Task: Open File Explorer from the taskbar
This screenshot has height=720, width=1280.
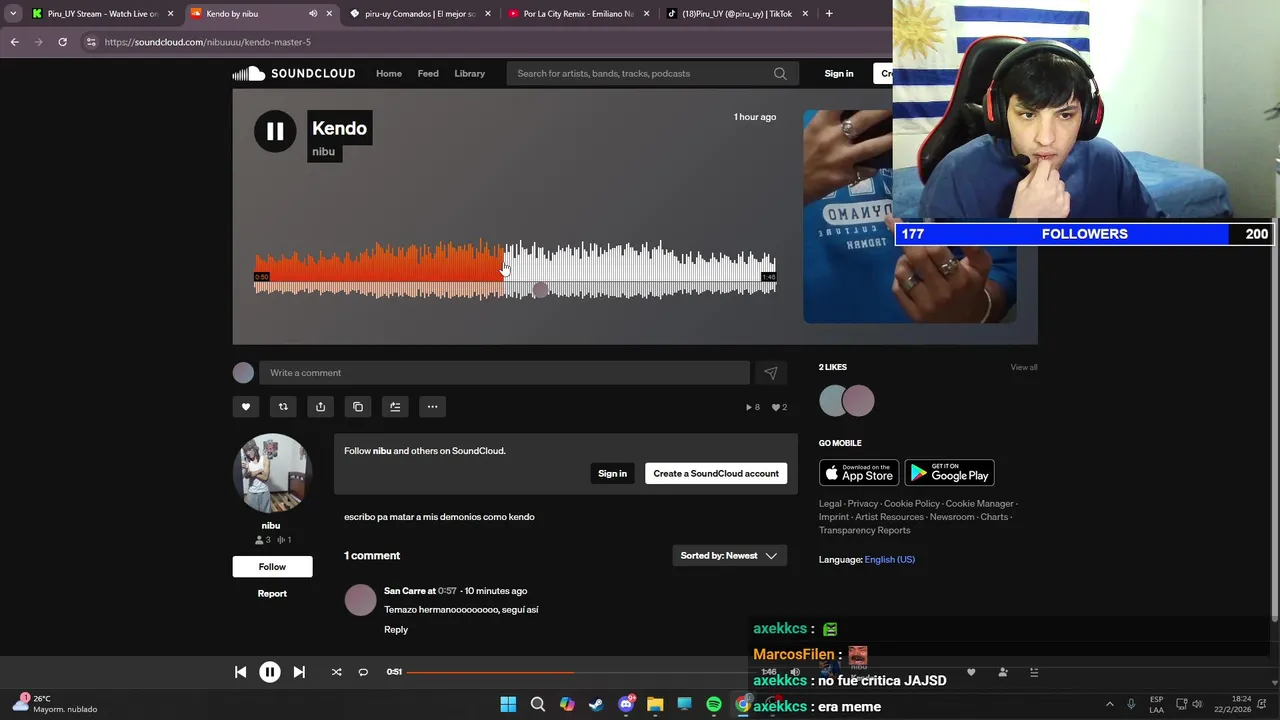Action: [655, 704]
